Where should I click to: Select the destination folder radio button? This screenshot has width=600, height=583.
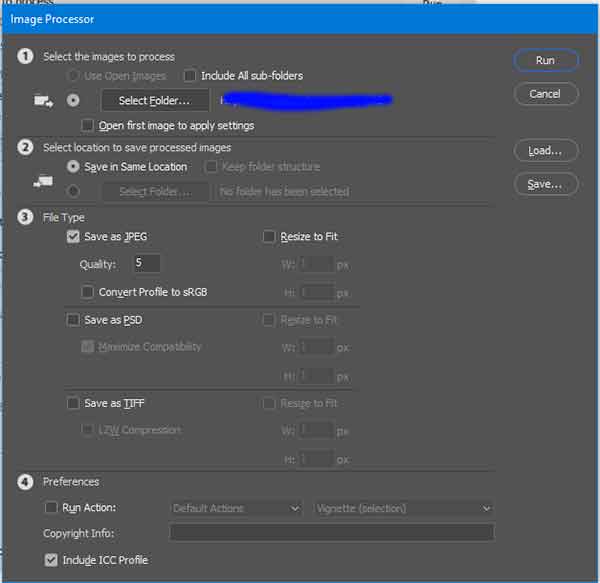pyautogui.click(x=73, y=191)
